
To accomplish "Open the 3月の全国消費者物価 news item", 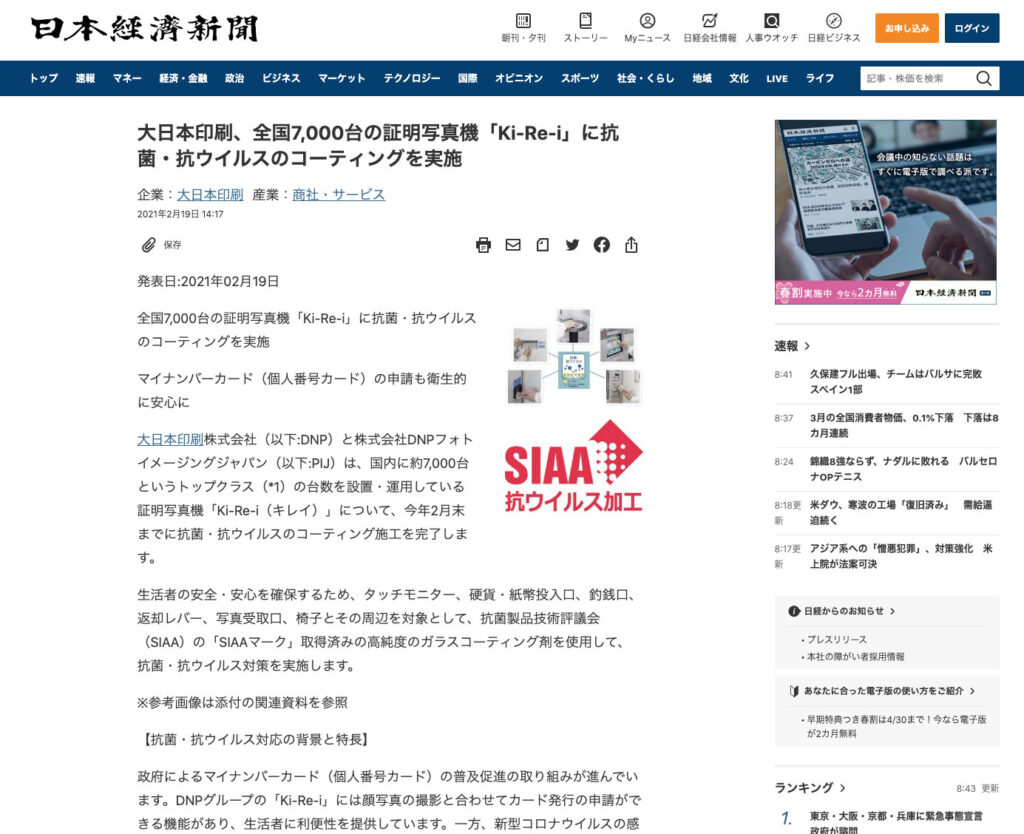I will (904, 425).
